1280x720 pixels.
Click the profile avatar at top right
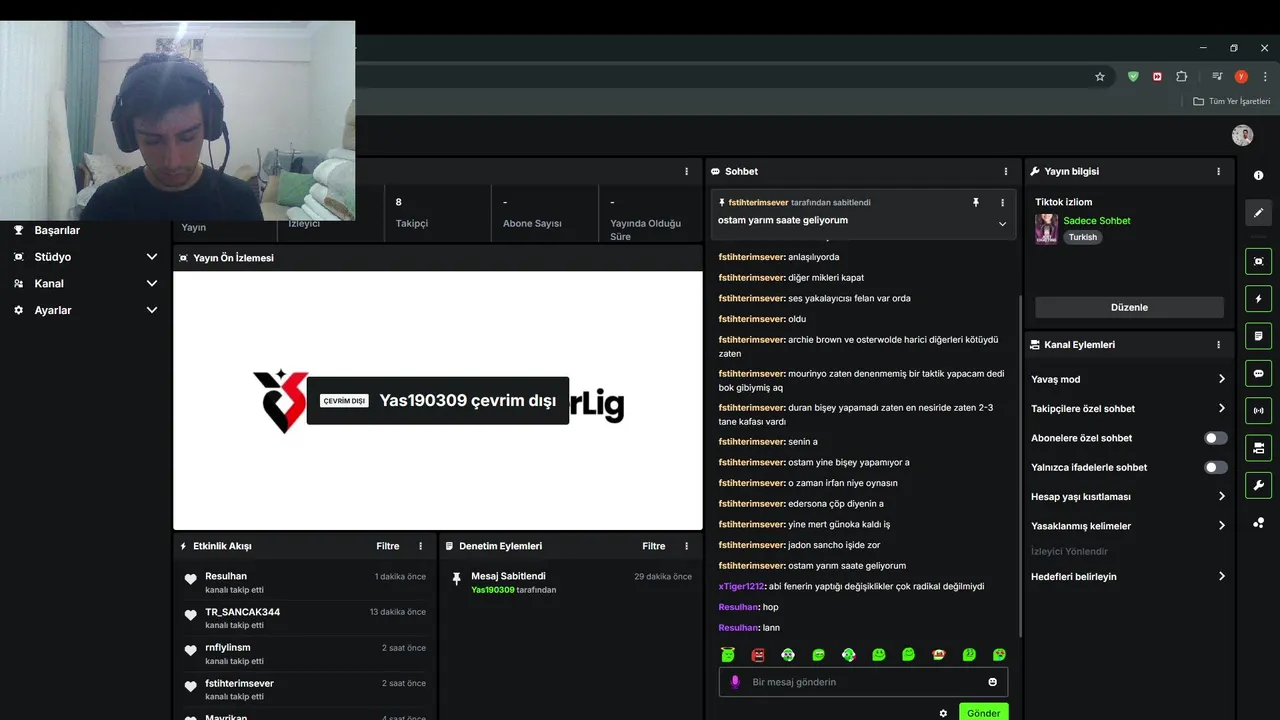pos(1242,135)
